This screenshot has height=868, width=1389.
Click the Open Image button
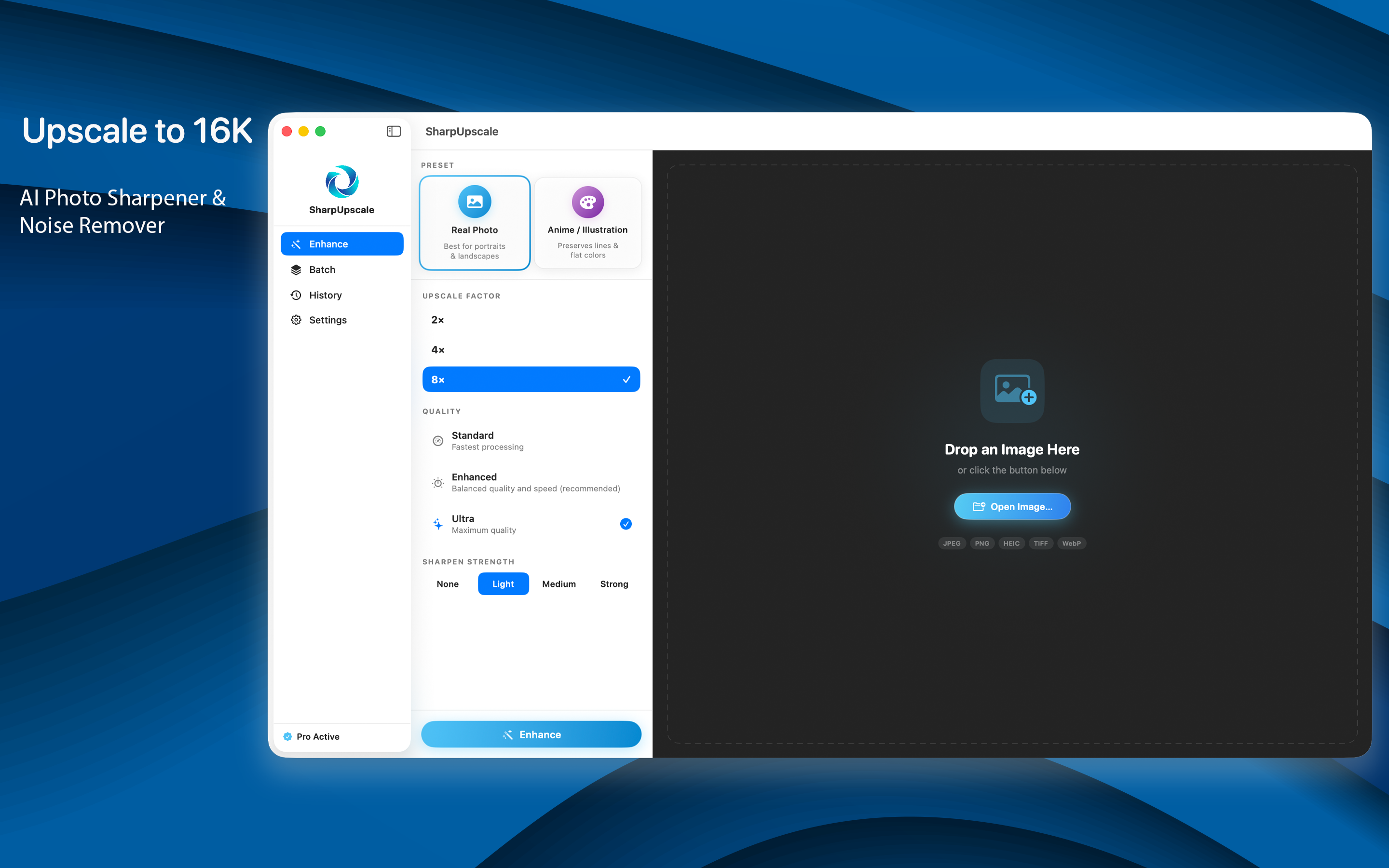click(x=1011, y=506)
